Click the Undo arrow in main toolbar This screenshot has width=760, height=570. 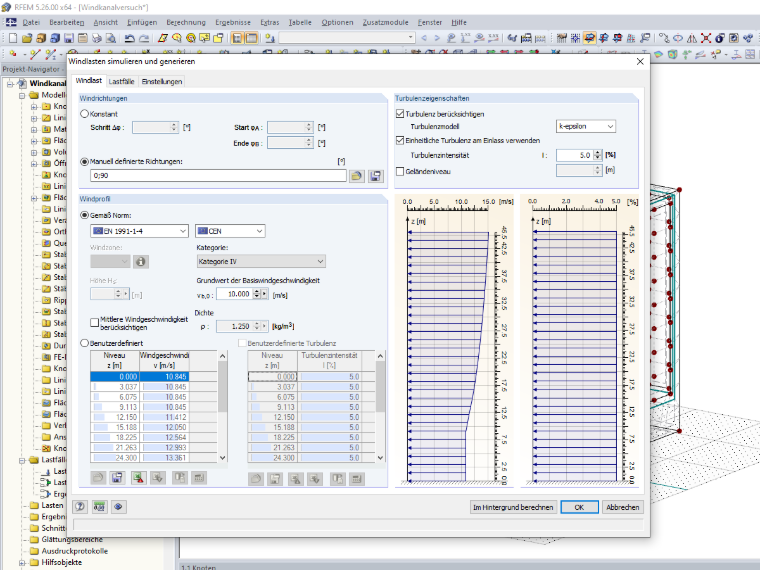129,38
